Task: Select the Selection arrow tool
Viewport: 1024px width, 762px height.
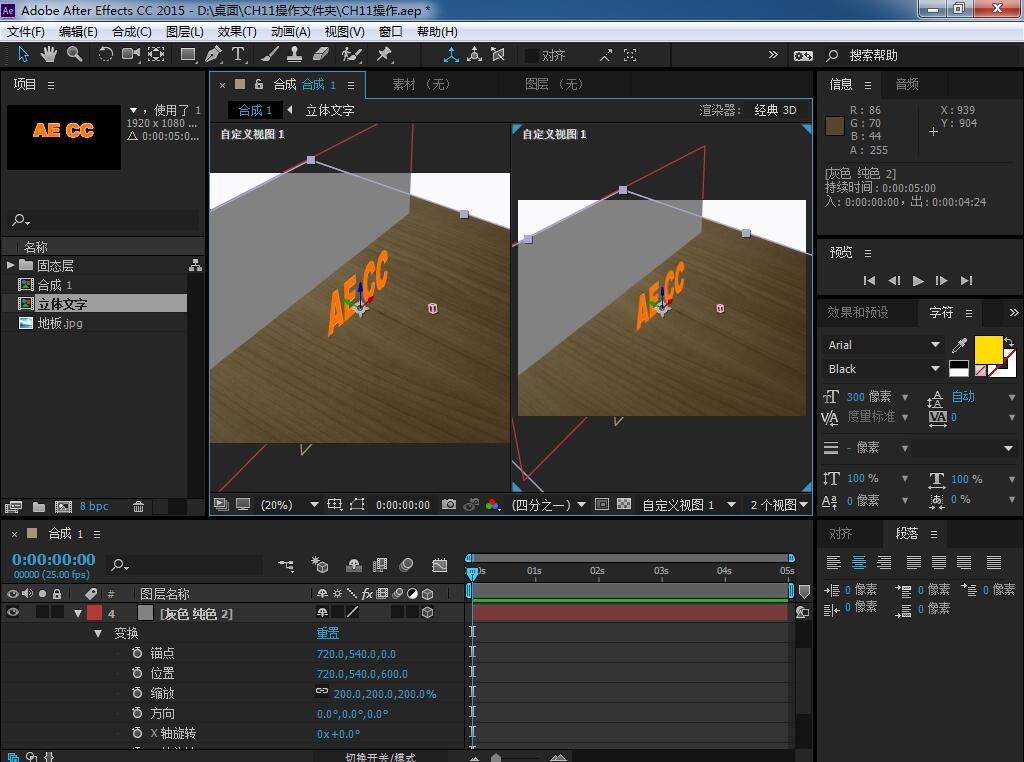Action: click(23, 54)
